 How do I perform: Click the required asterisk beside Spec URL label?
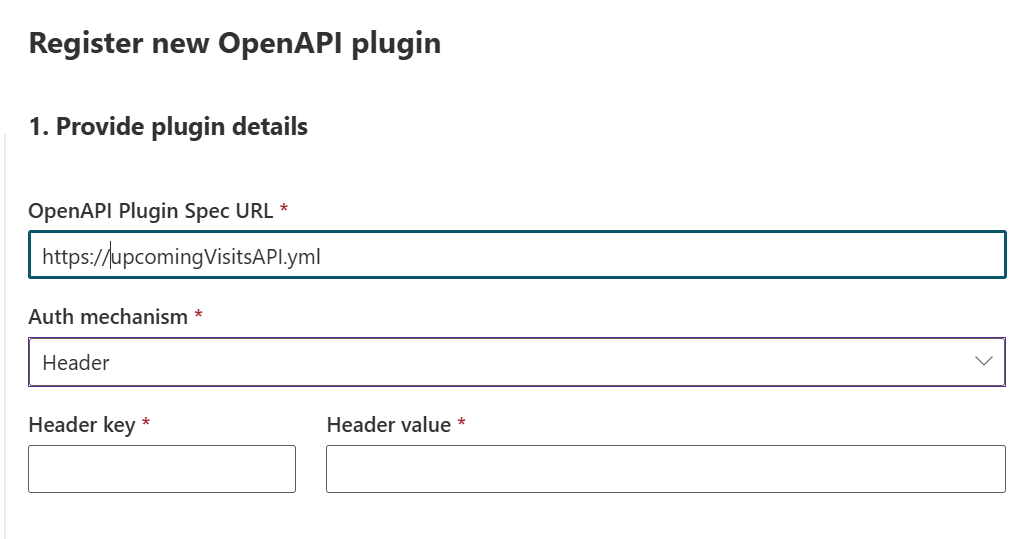284,209
